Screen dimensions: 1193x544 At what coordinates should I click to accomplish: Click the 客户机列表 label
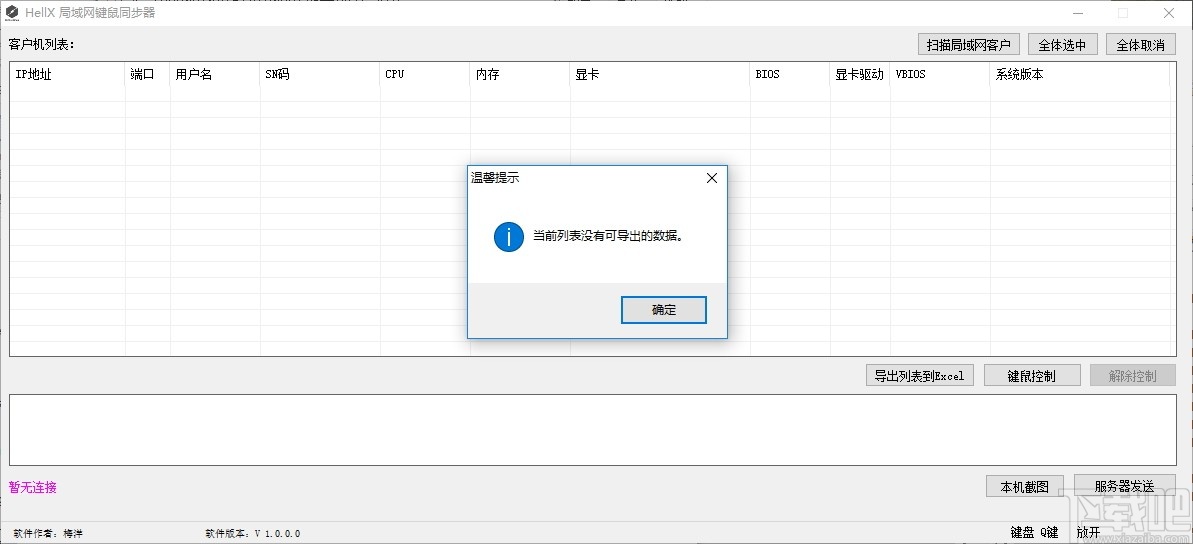click(x=42, y=44)
